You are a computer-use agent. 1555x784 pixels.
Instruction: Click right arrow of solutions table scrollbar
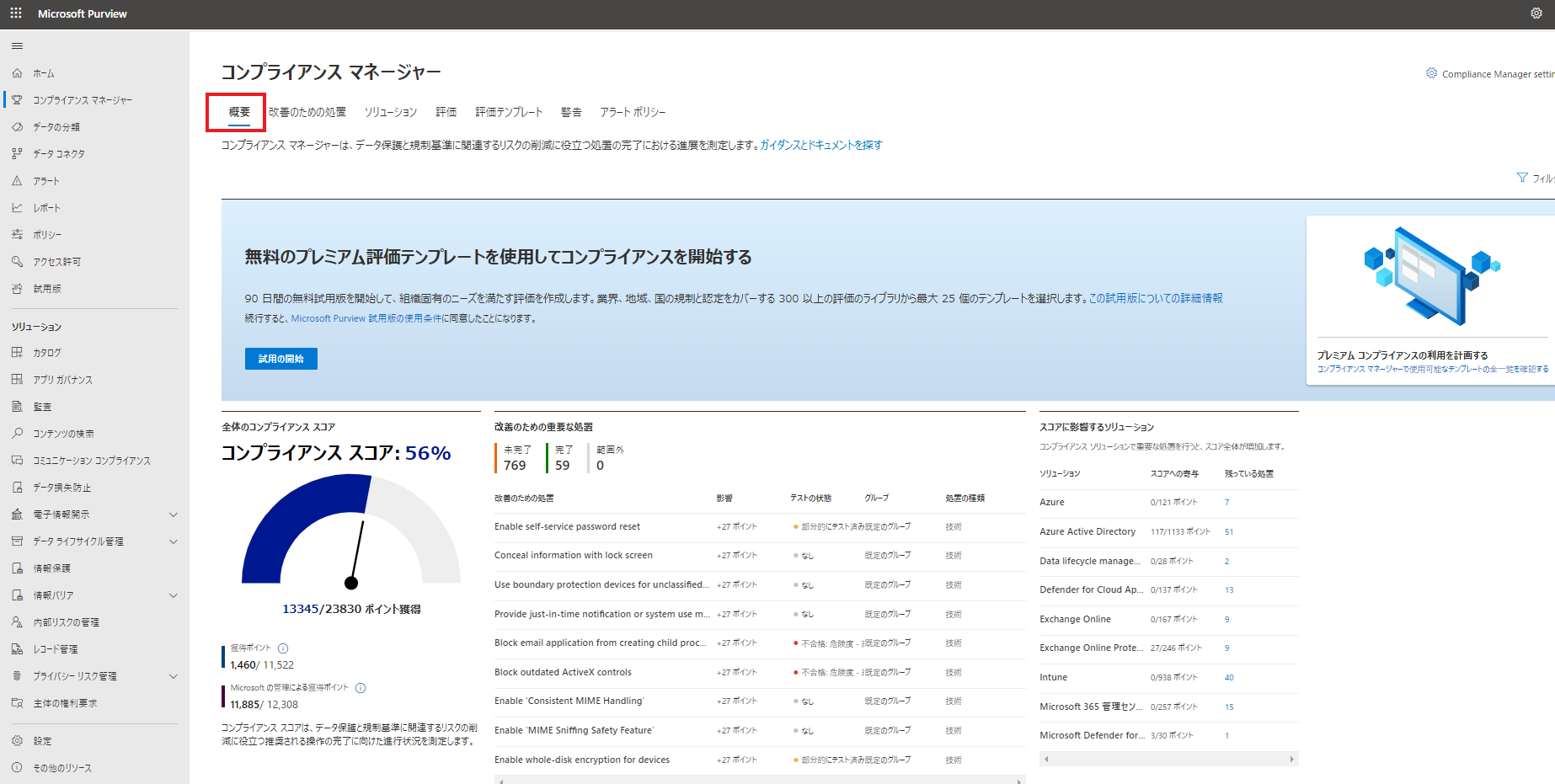point(1292,760)
